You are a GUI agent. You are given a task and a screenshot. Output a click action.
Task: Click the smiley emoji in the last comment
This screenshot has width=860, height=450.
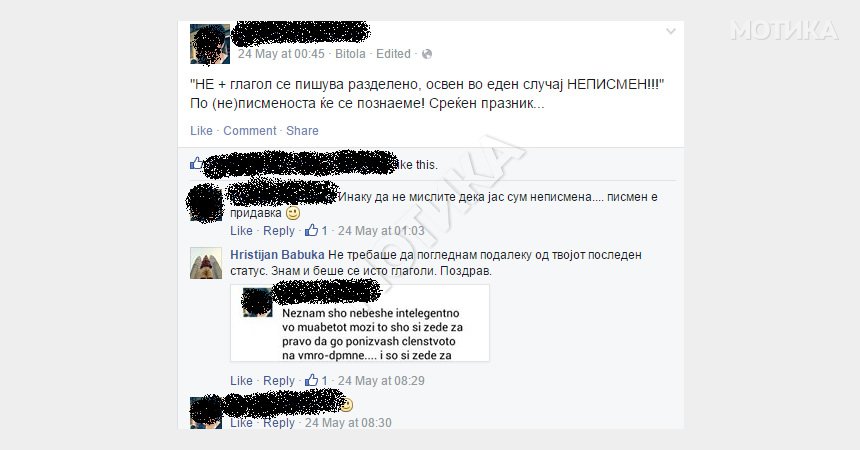click(x=346, y=406)
